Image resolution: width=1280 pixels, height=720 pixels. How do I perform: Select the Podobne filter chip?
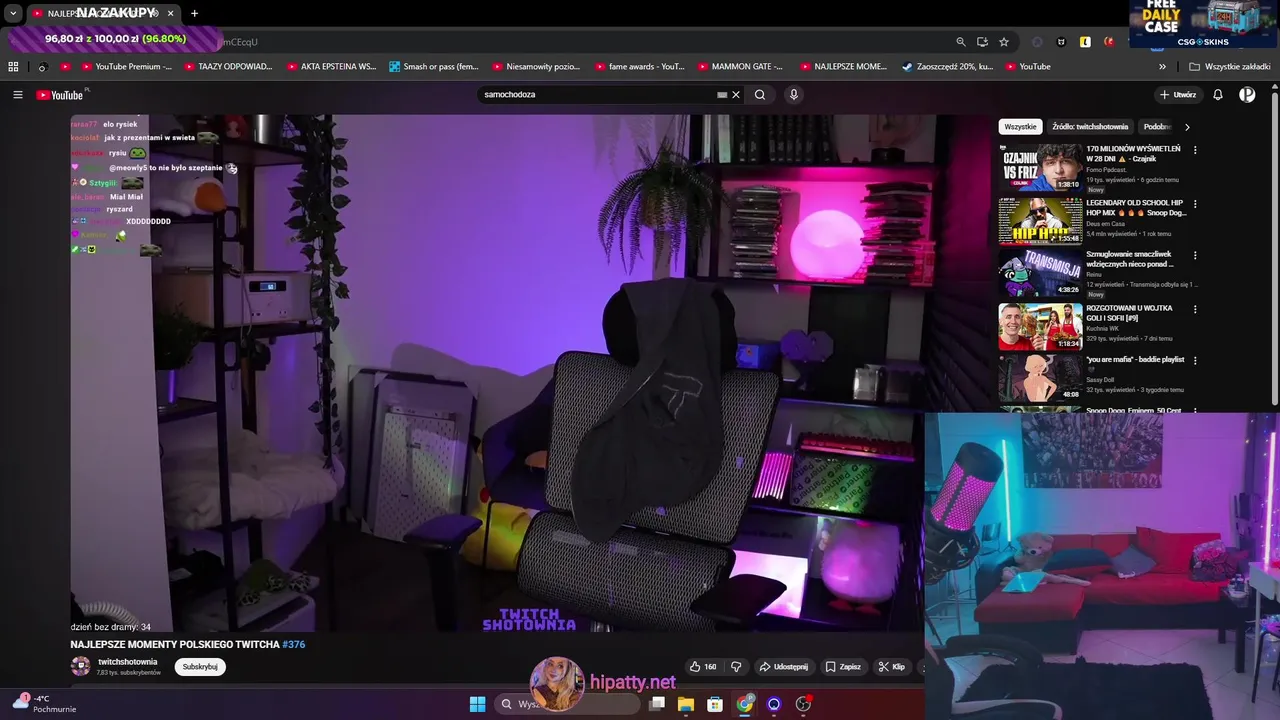pos(1158,127)
